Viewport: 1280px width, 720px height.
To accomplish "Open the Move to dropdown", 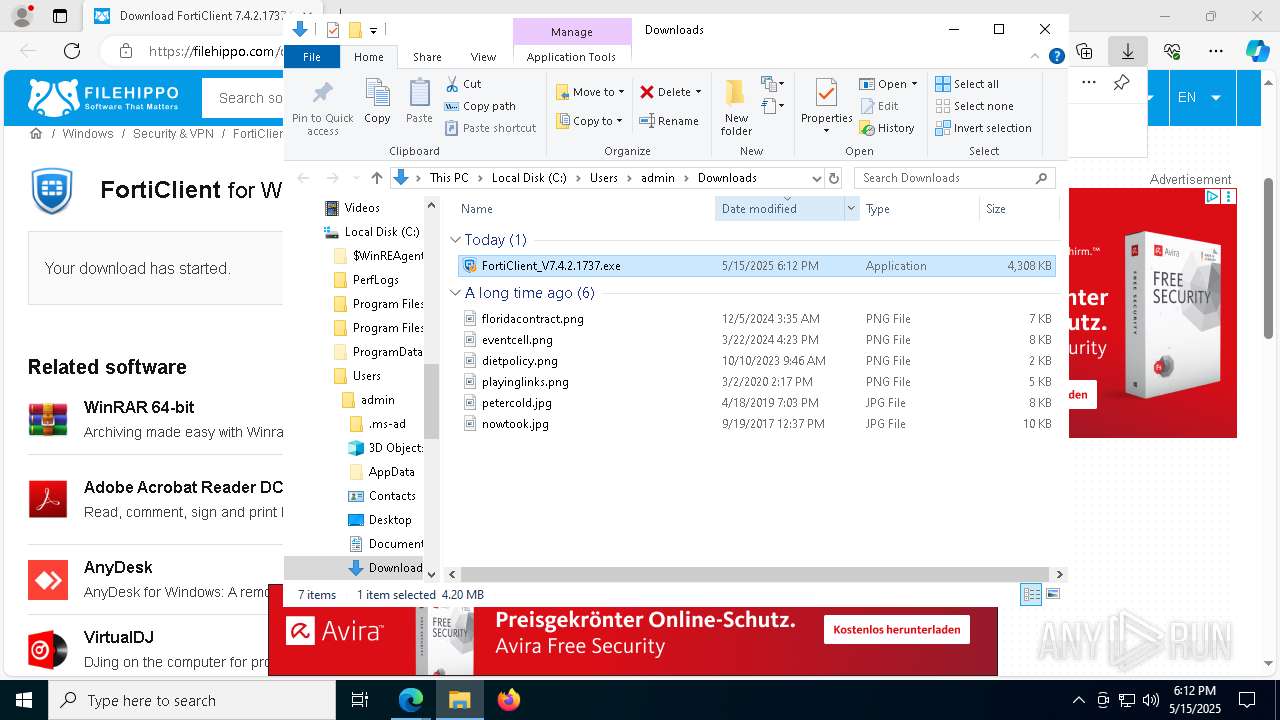I will coord(590,92).
